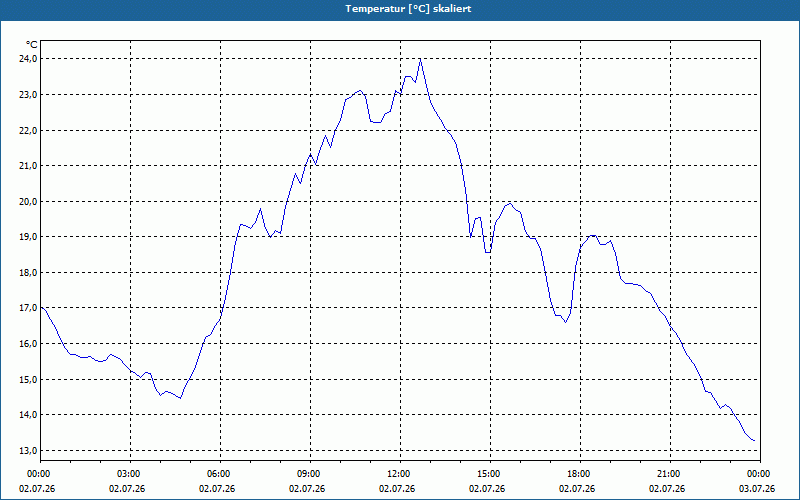This screenshot has height=500, width=800.
Task: Select the 06:00 time label on x-axis
Action: (x=220, y=474)
